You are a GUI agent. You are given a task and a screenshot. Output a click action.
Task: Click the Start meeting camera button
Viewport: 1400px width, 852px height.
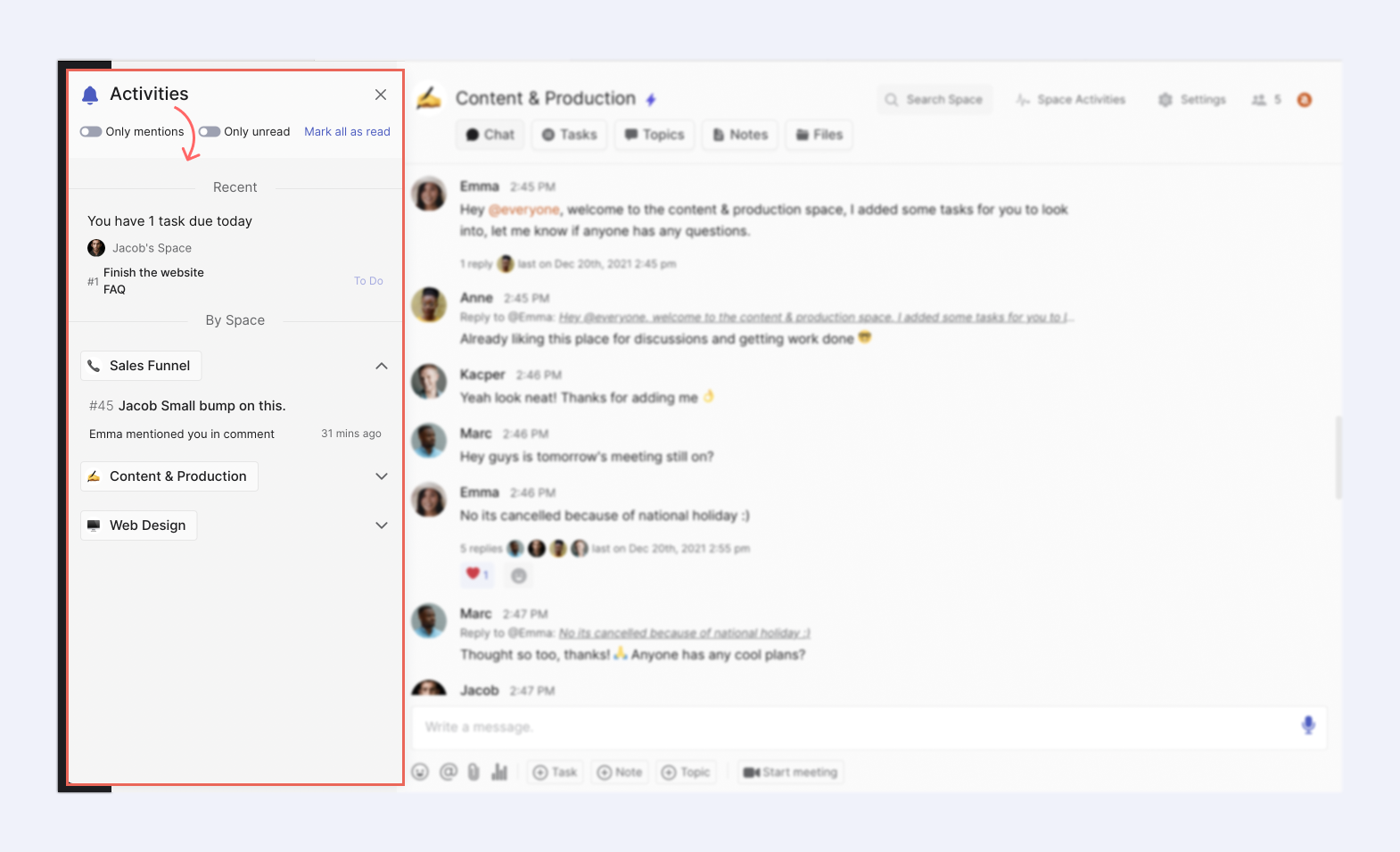pyautogui.click(x=790, y=773)
